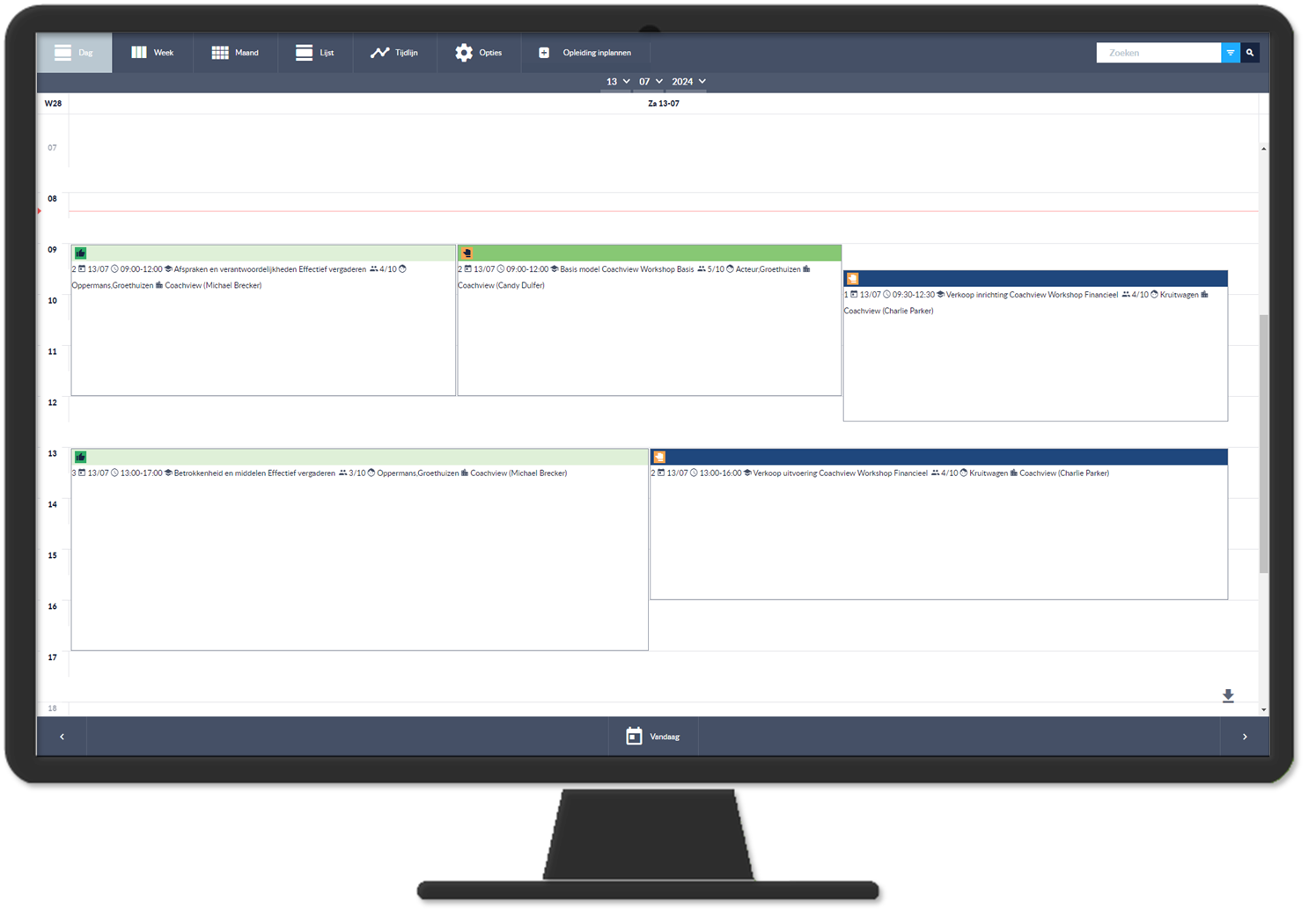Screen dimensions: 1316x917
Task: Switch to the Dag view tab
Action: point(75,53)
